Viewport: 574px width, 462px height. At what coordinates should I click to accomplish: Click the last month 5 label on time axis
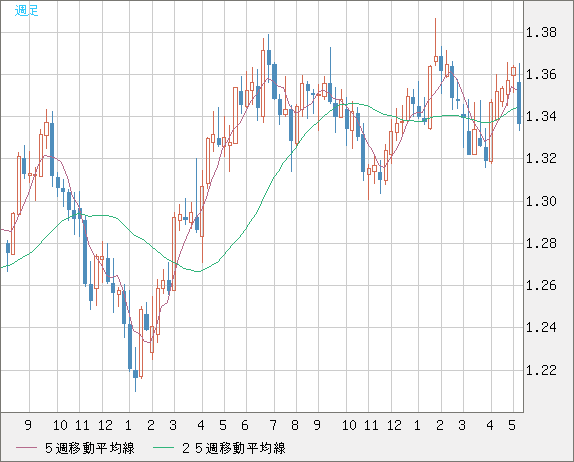point(512,425)
